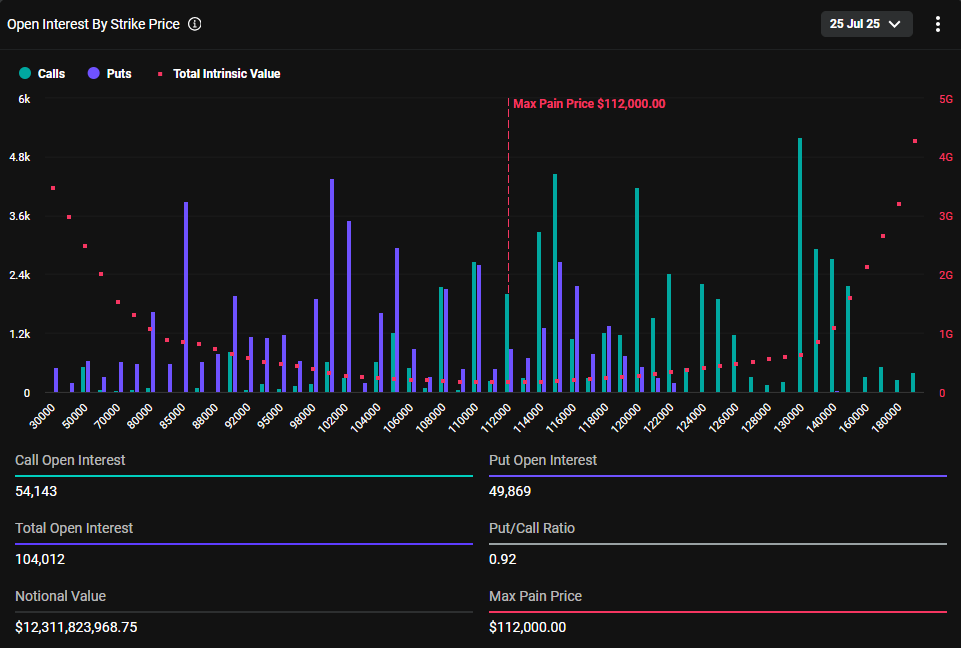Select the Put Open Interest value 49,869
961x648 pixels.
510,491
